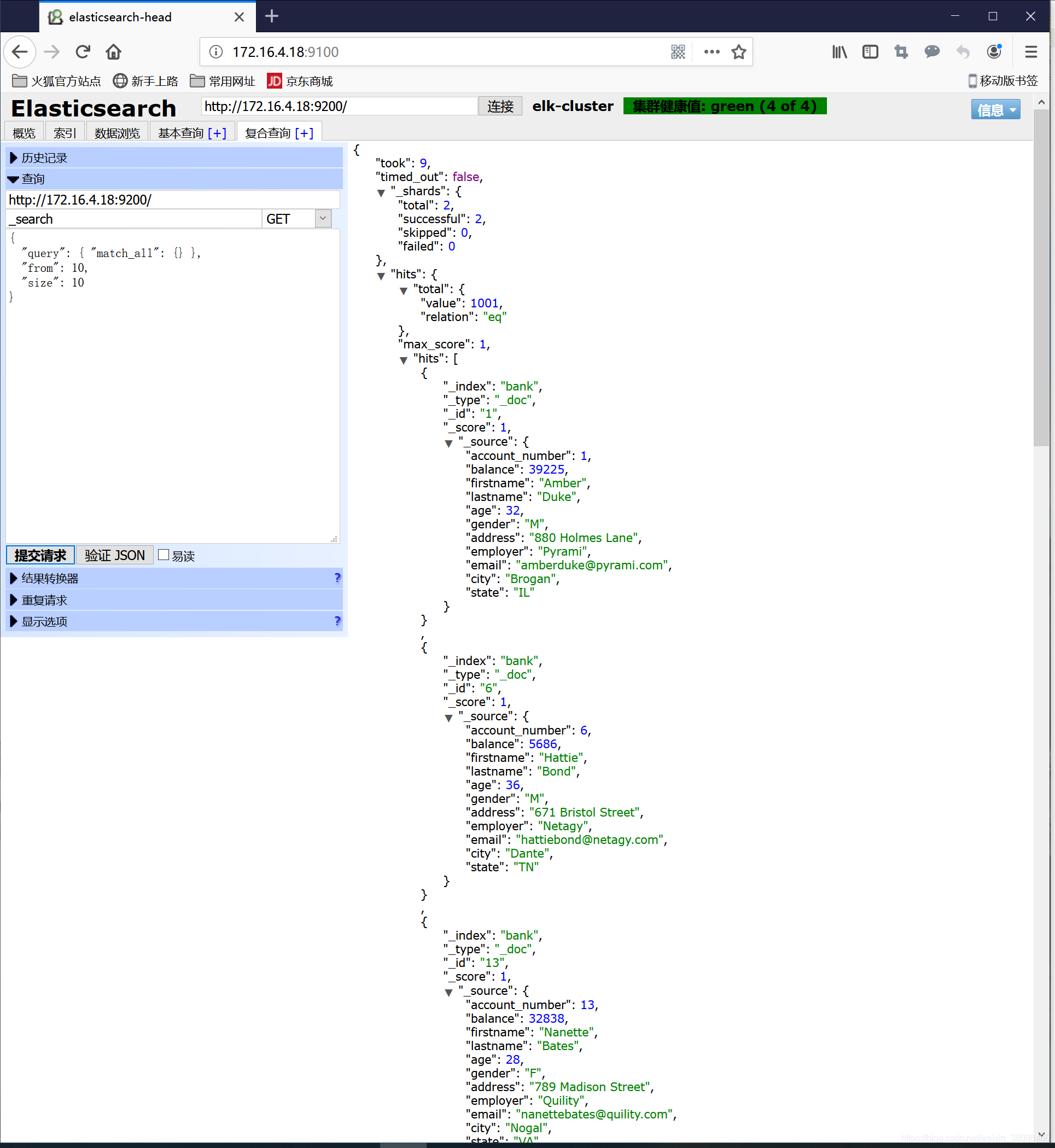
Task: Open the browser home page icon
Action: [114, 52]
